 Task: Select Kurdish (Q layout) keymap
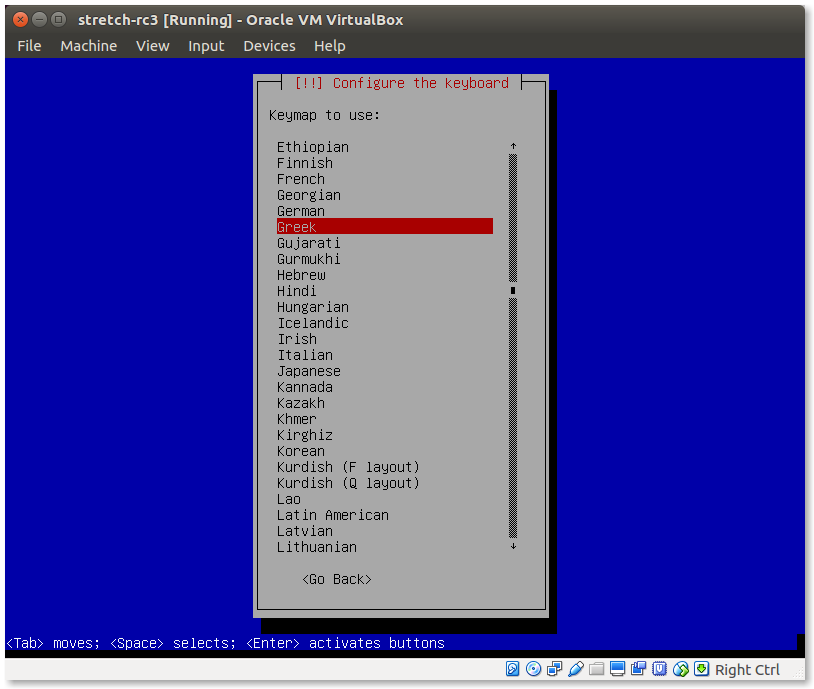[348, 483]
